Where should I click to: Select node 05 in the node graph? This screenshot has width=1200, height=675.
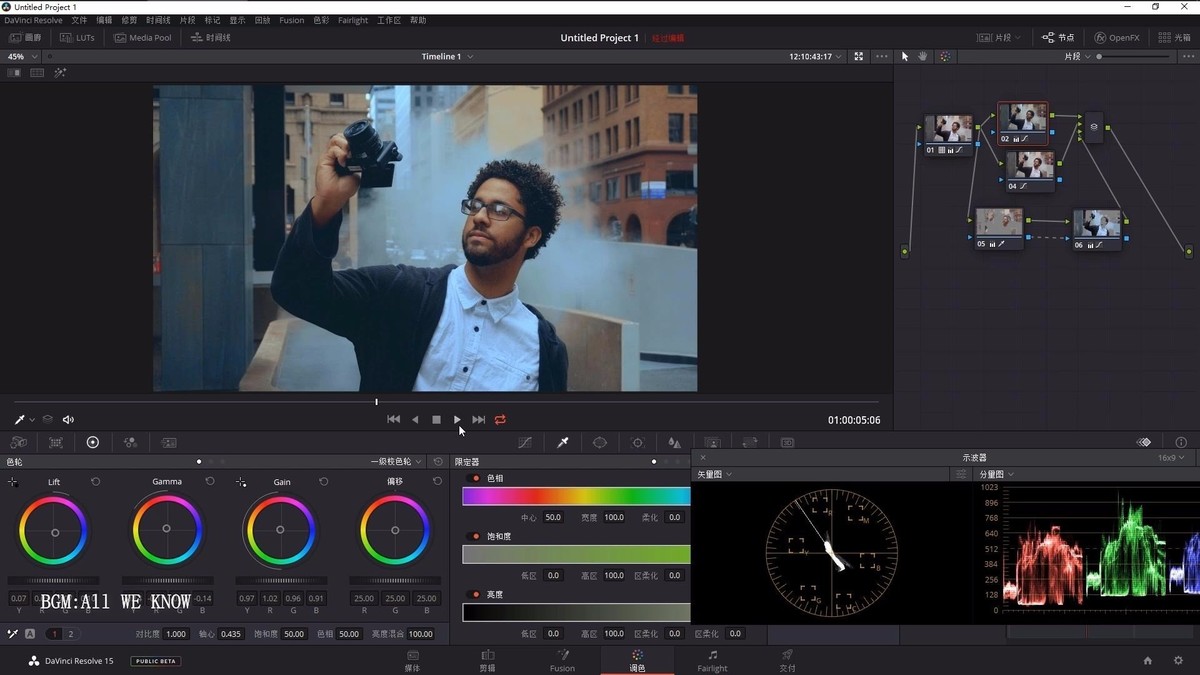(x=998, y=222)
